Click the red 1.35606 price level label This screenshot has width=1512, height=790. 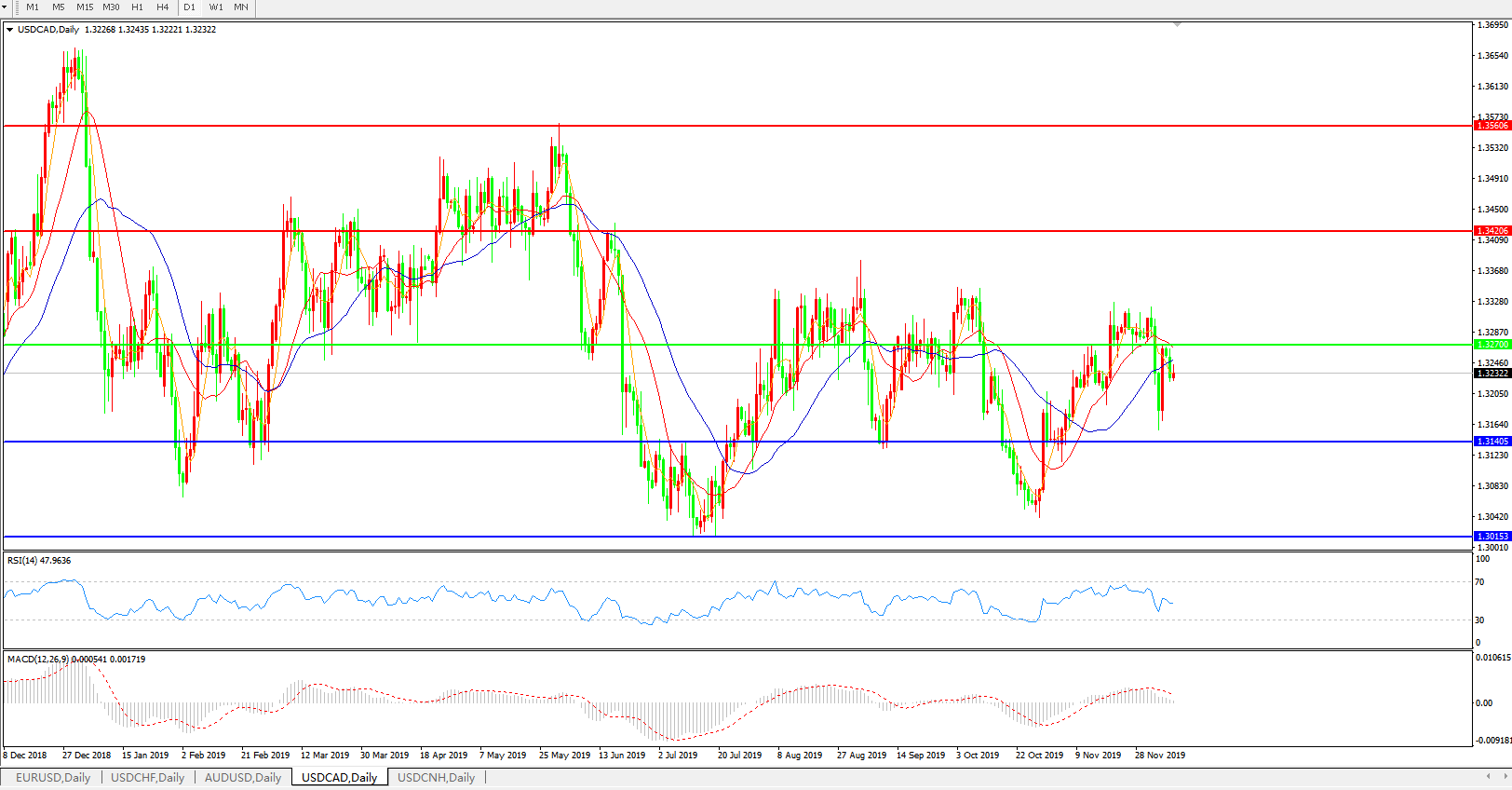(1492, 126)
